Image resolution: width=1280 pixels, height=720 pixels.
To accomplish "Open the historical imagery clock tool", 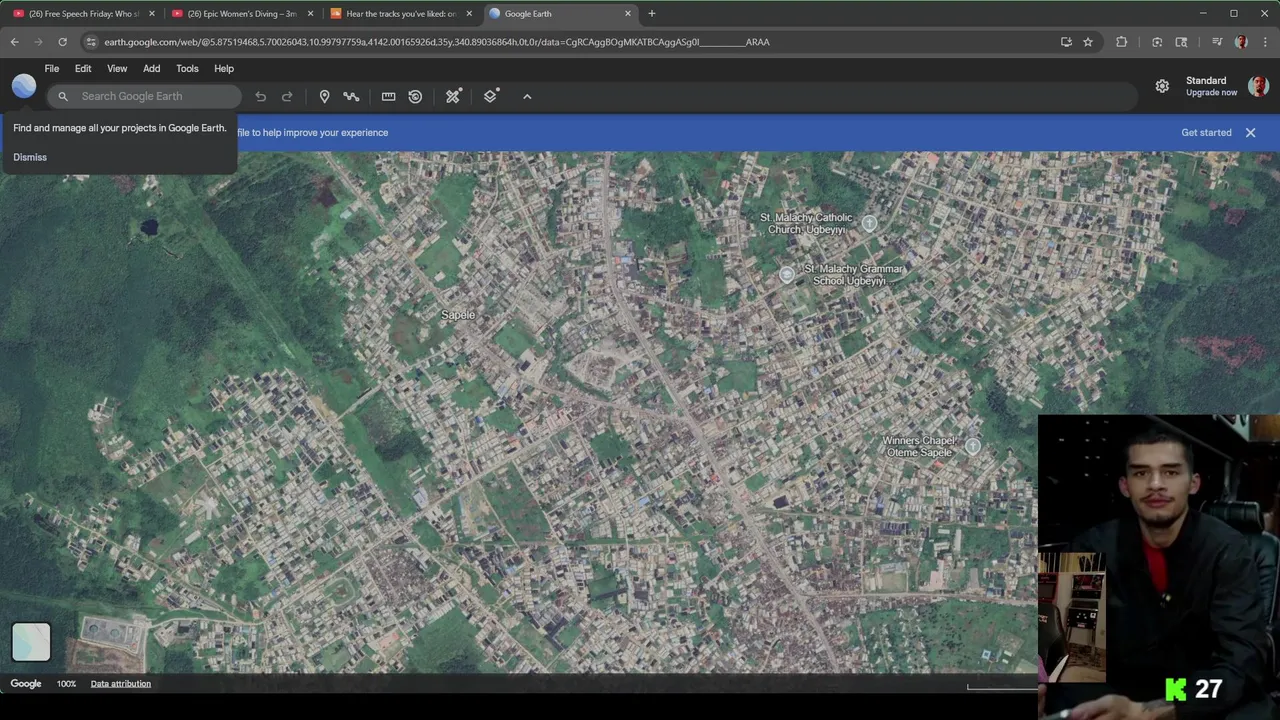I will click(x=415, y=96).
